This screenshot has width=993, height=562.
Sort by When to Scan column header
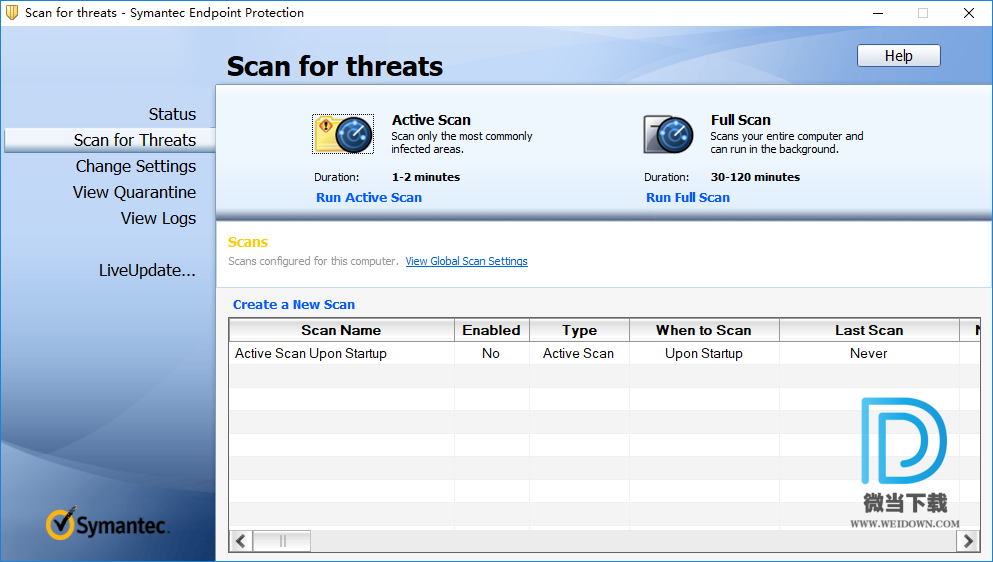click(704, 330)
